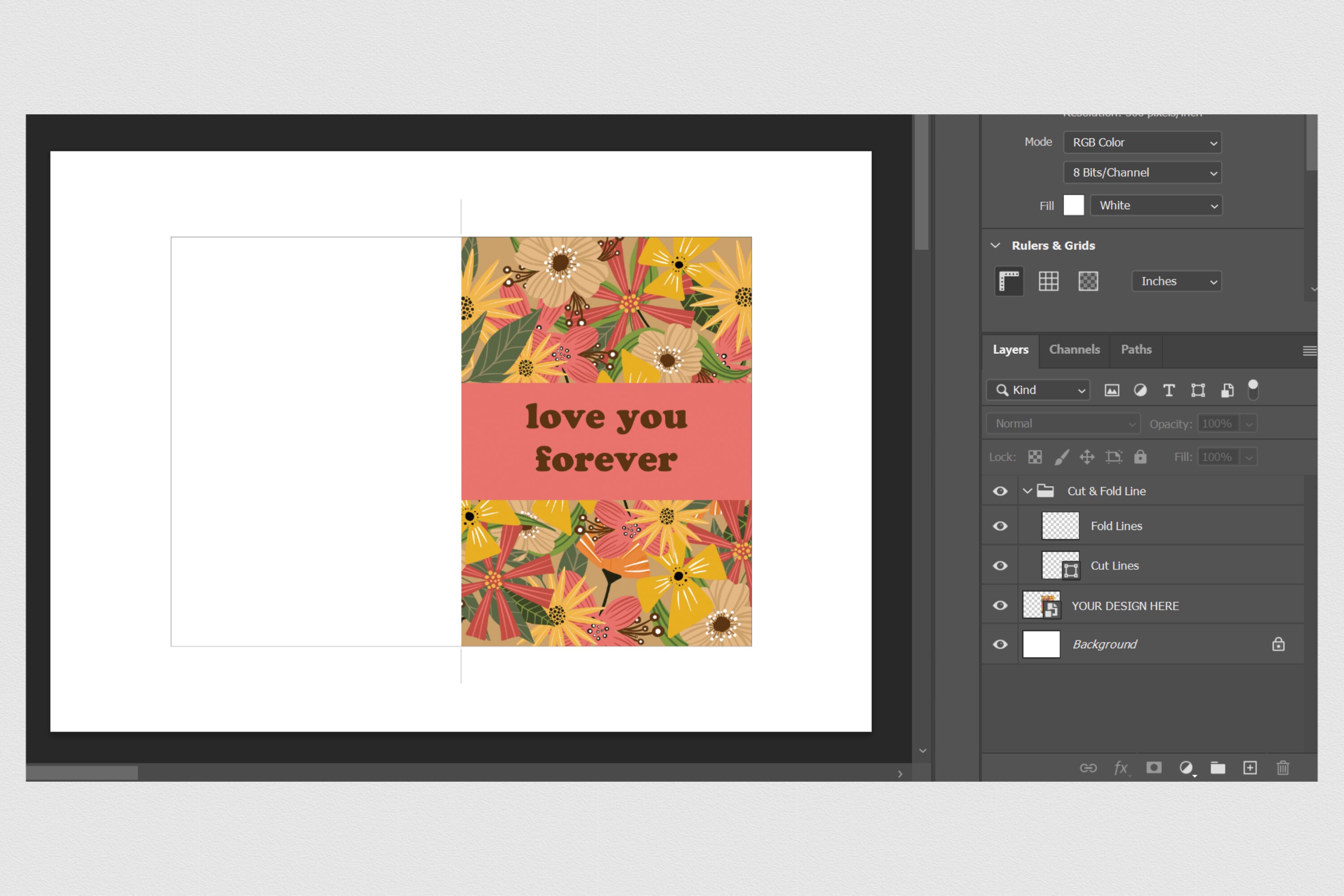Change units via the Inches dropdown
The height and width of the screenshot is (896, 1344).
tap(1176, 281)
